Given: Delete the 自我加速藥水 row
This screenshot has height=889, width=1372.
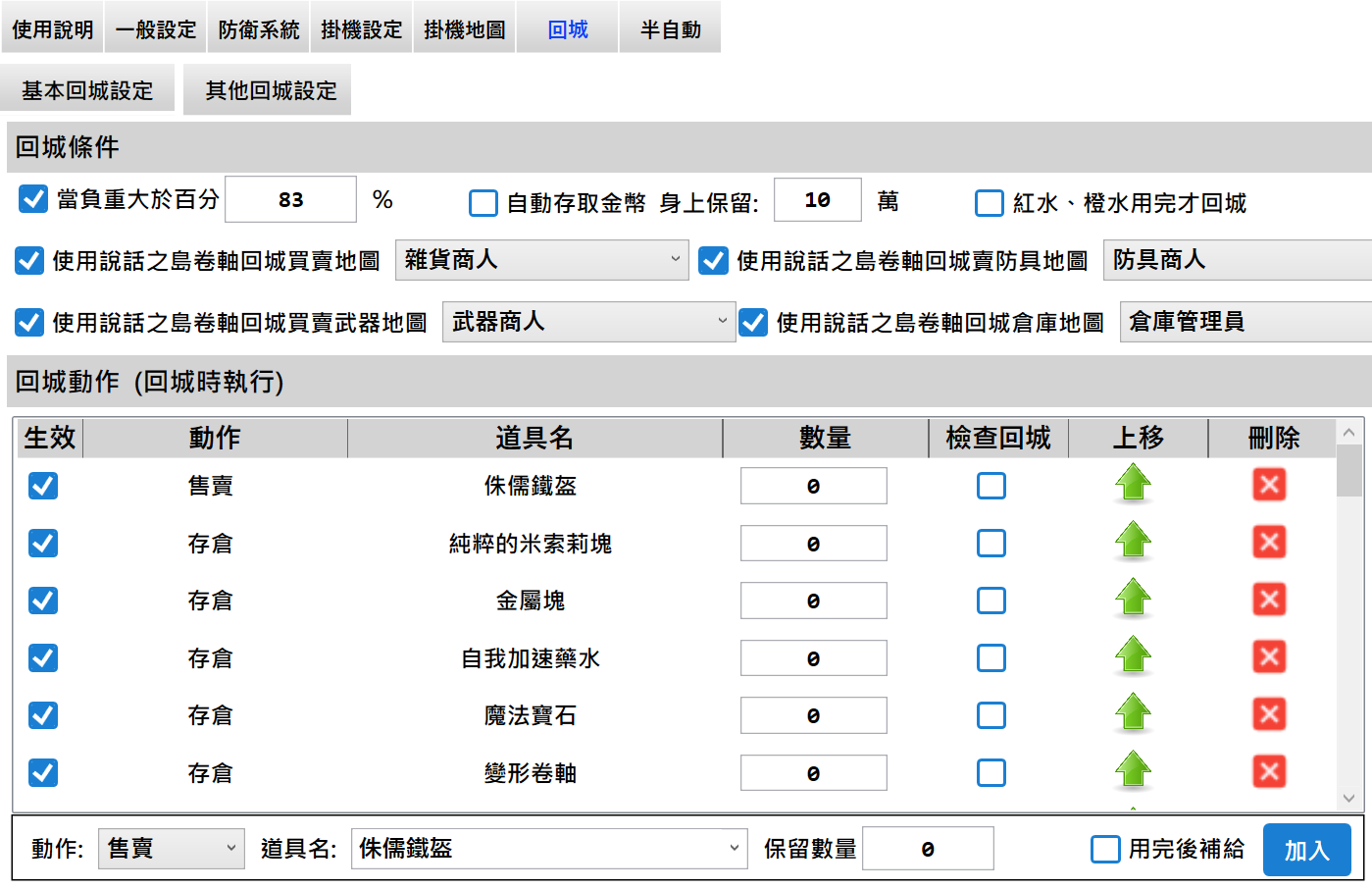Looking at the screenshot, I should click(1269, 657).
